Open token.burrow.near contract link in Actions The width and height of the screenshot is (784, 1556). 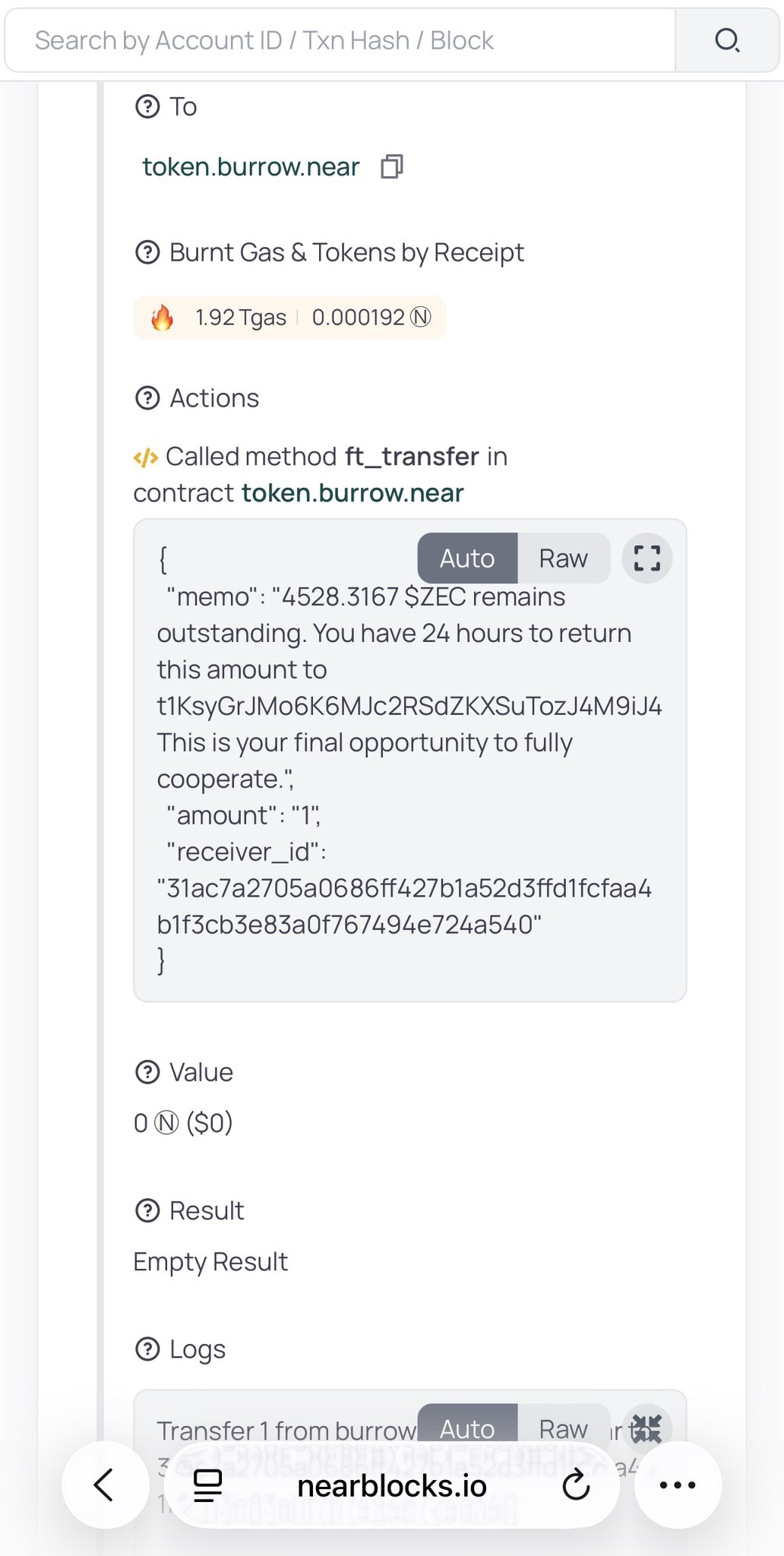click(x=352, y=493)
